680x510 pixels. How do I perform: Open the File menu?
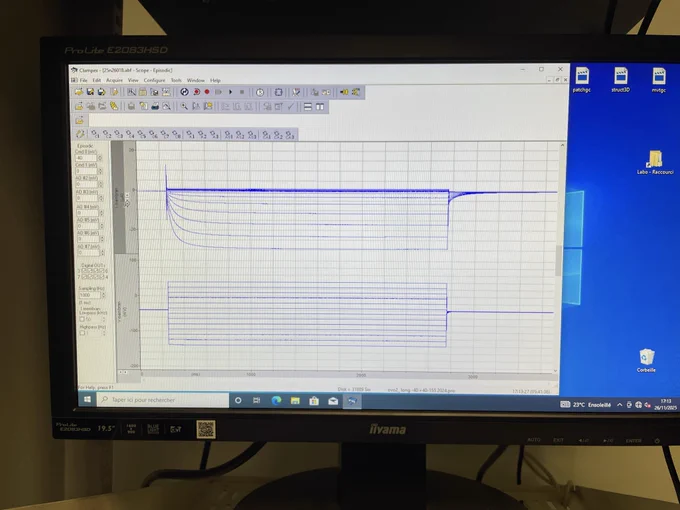83,80
